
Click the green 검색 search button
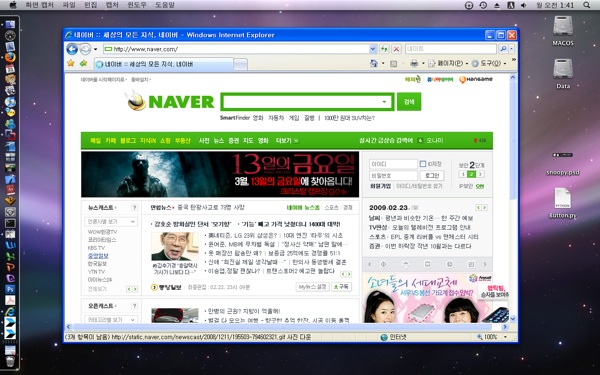[x=409, y=101]
